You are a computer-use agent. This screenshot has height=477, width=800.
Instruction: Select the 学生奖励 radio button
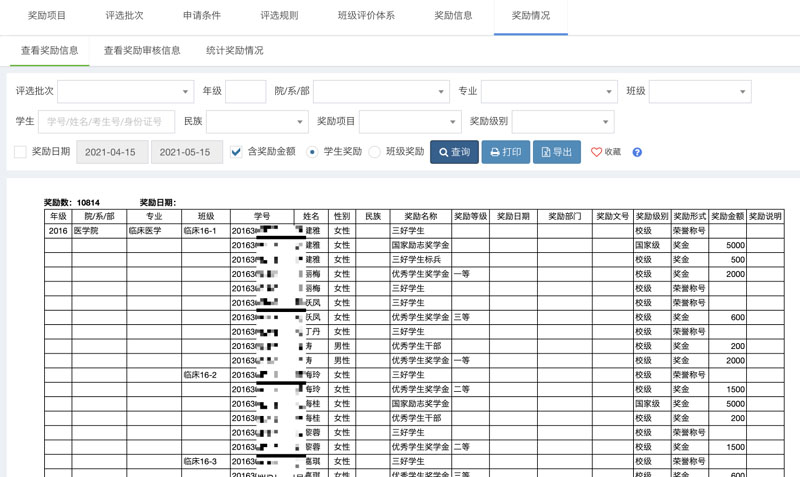[x=313, y=152]
